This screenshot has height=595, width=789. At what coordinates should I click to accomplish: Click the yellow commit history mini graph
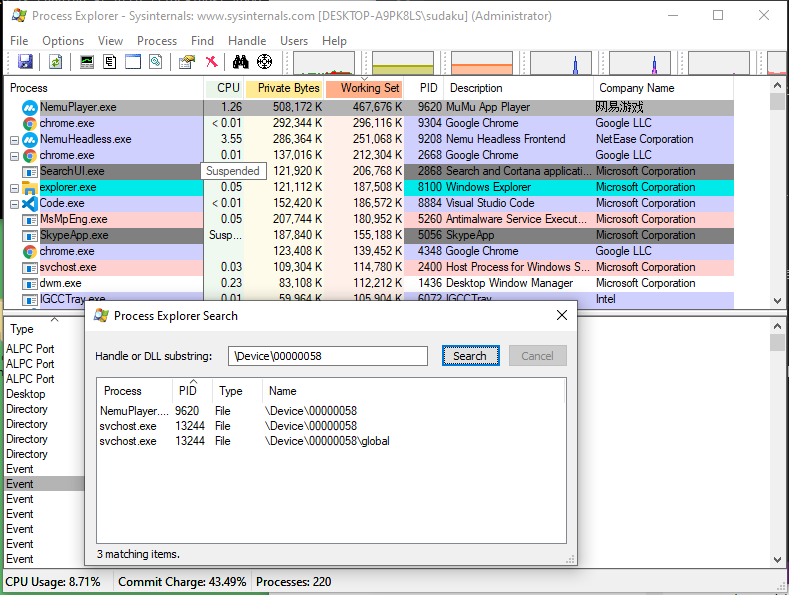(x=403, y=63)
